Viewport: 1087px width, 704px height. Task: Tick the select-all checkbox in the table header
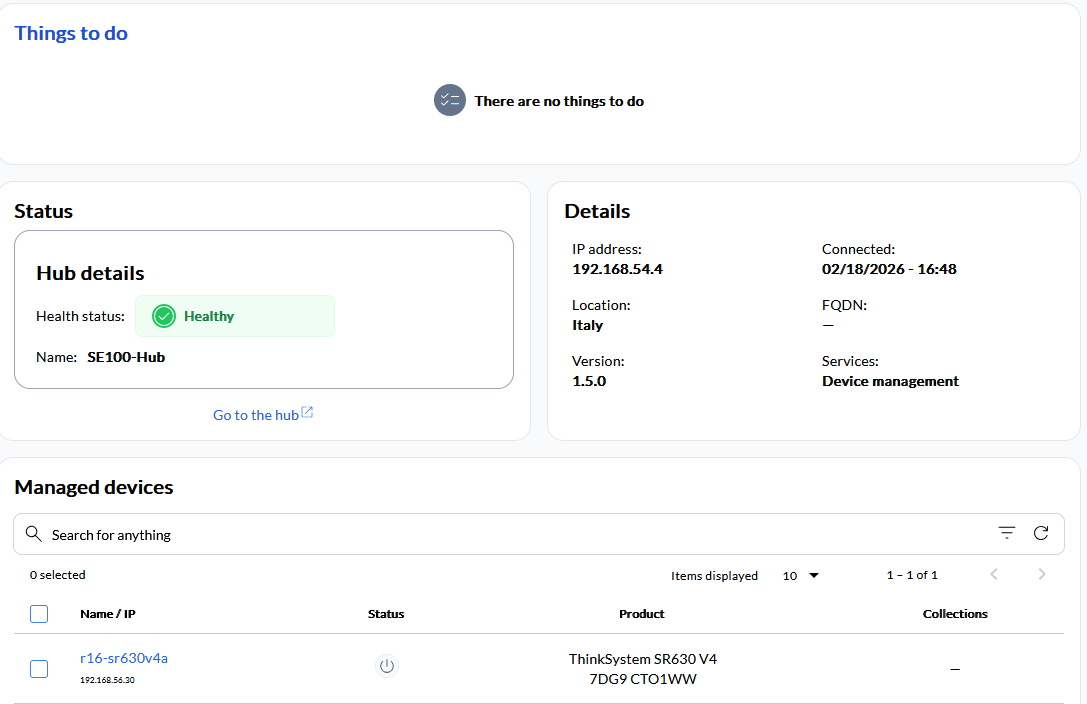[39, 614]
